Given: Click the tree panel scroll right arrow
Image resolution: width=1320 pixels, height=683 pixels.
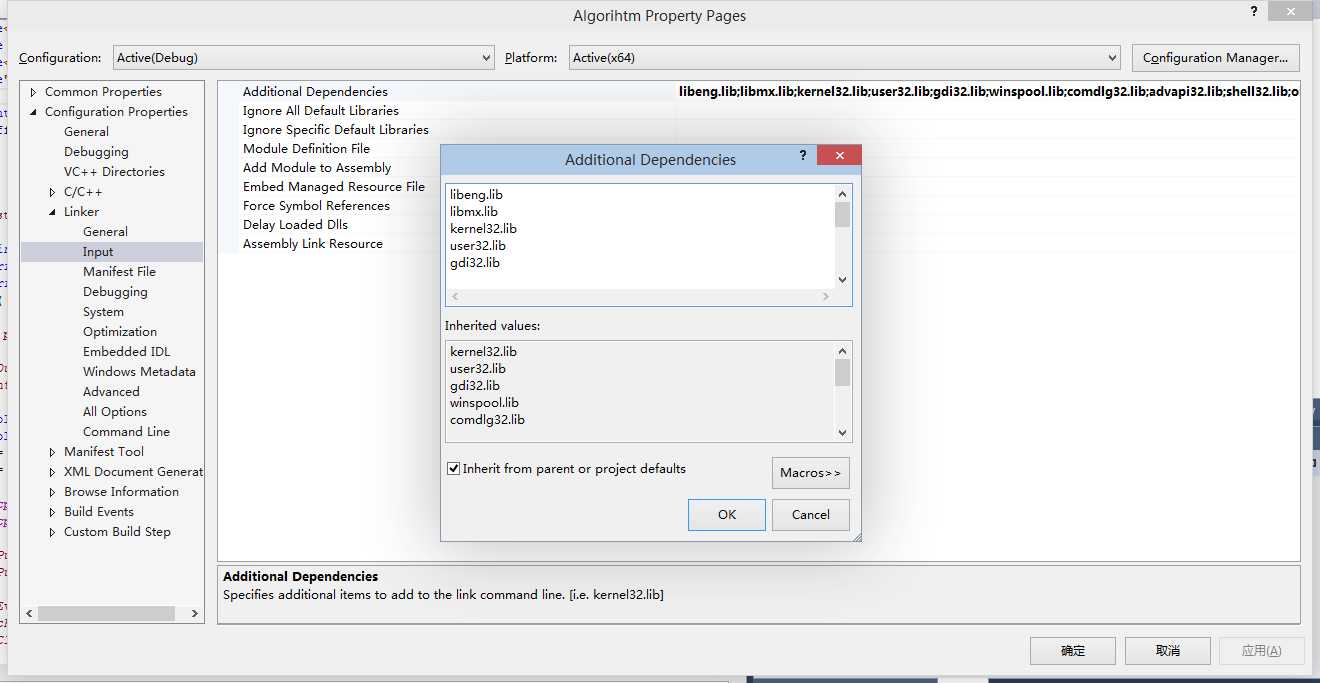Looking at the screenshot, I should (x=195, y=613).
